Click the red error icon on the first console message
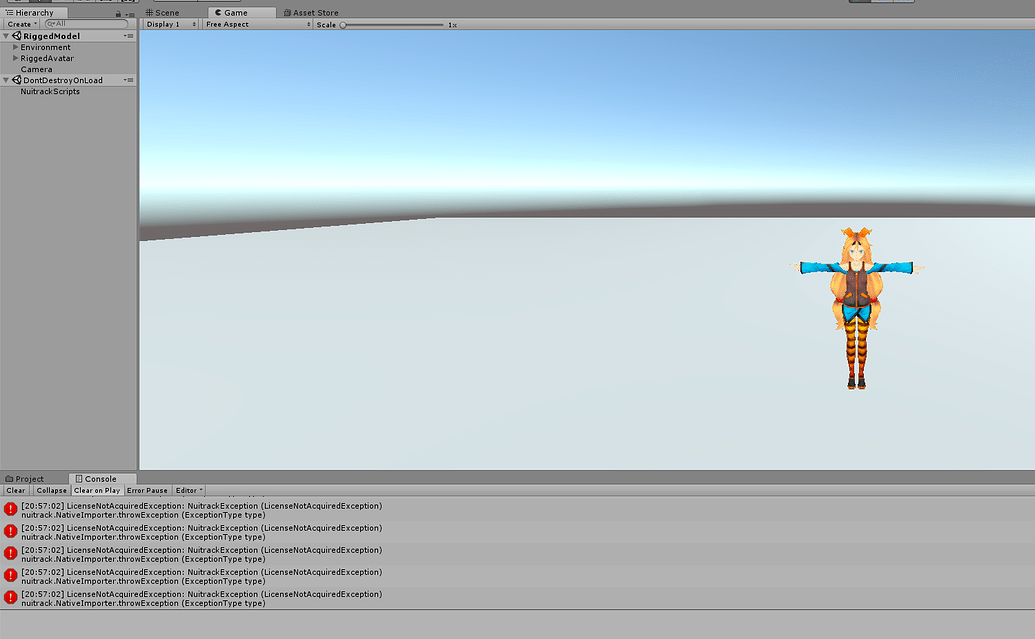Image resolution: width=1035 pixels, height=639 pixels. point(10,509)
